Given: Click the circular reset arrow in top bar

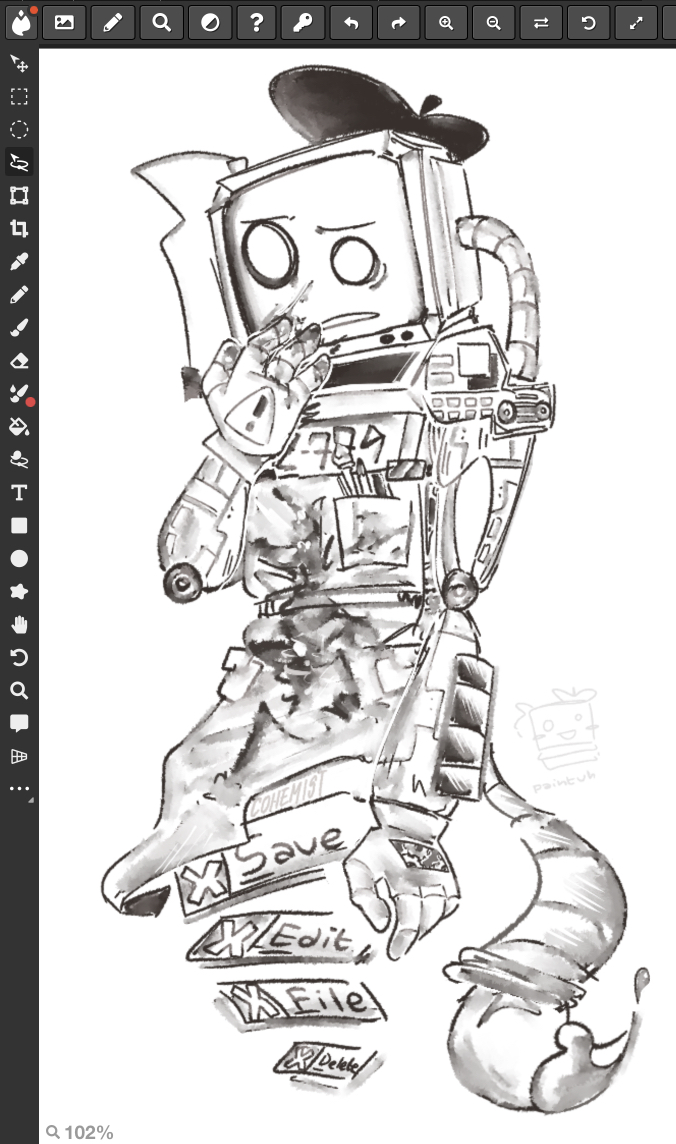Looking at the screenshot, I should 588,23.
